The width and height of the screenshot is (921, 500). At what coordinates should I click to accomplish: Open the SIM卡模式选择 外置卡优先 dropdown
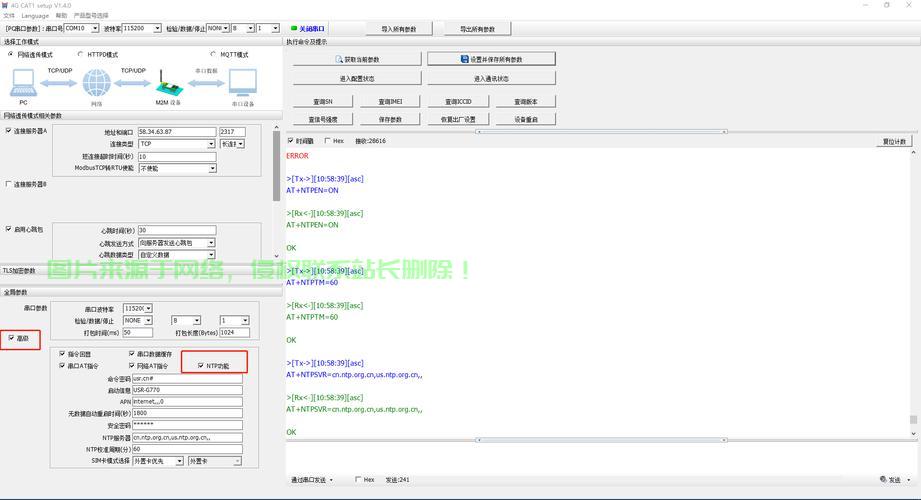tap(180, 461)
